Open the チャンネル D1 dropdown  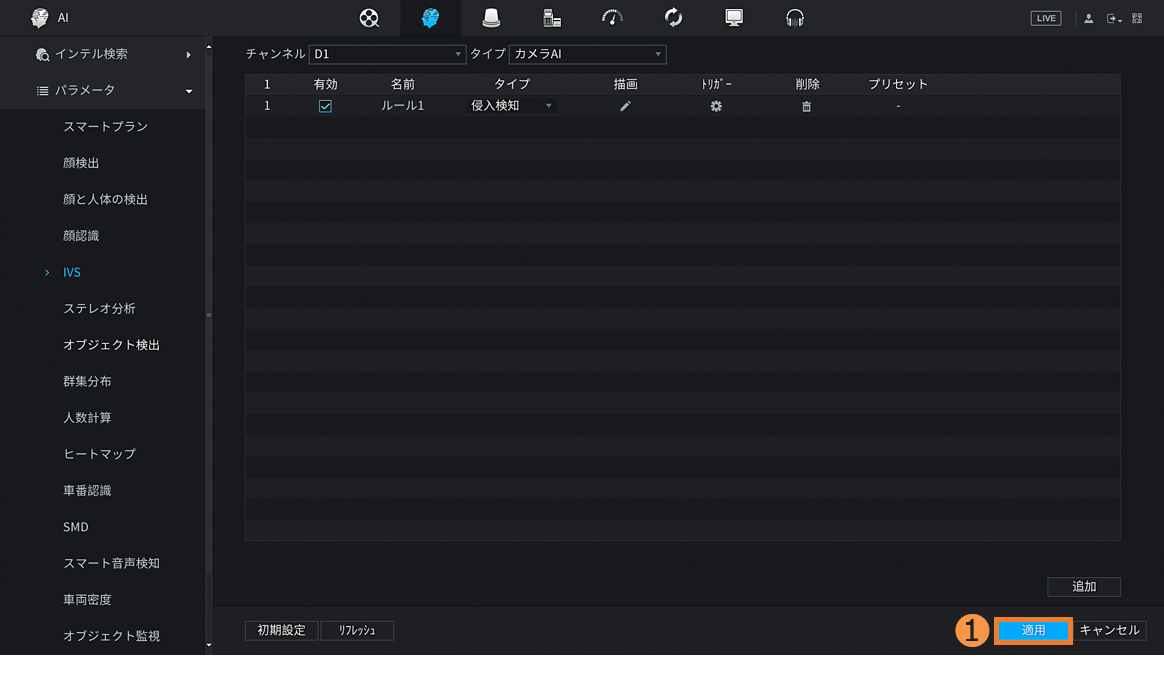387,54
